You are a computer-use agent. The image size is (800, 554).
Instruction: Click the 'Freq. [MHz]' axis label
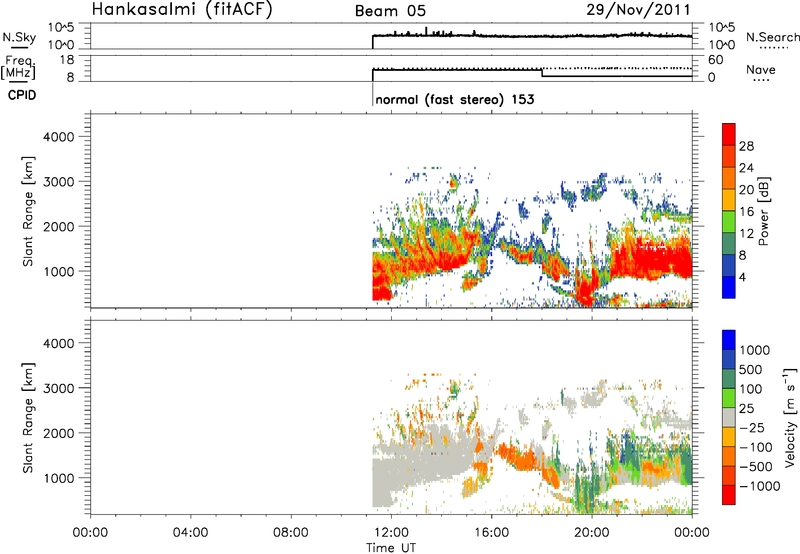[x=19, y=67]
